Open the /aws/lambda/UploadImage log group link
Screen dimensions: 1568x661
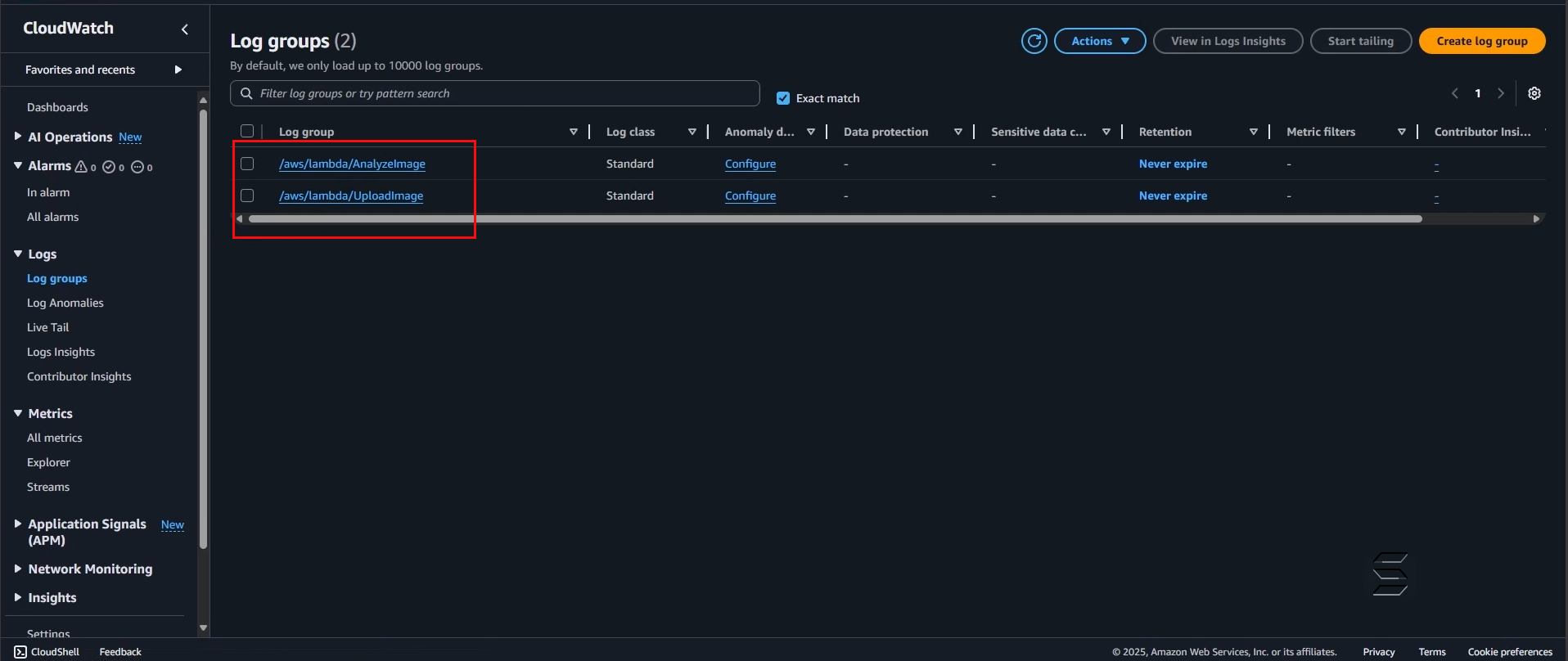tap(351, 196)
